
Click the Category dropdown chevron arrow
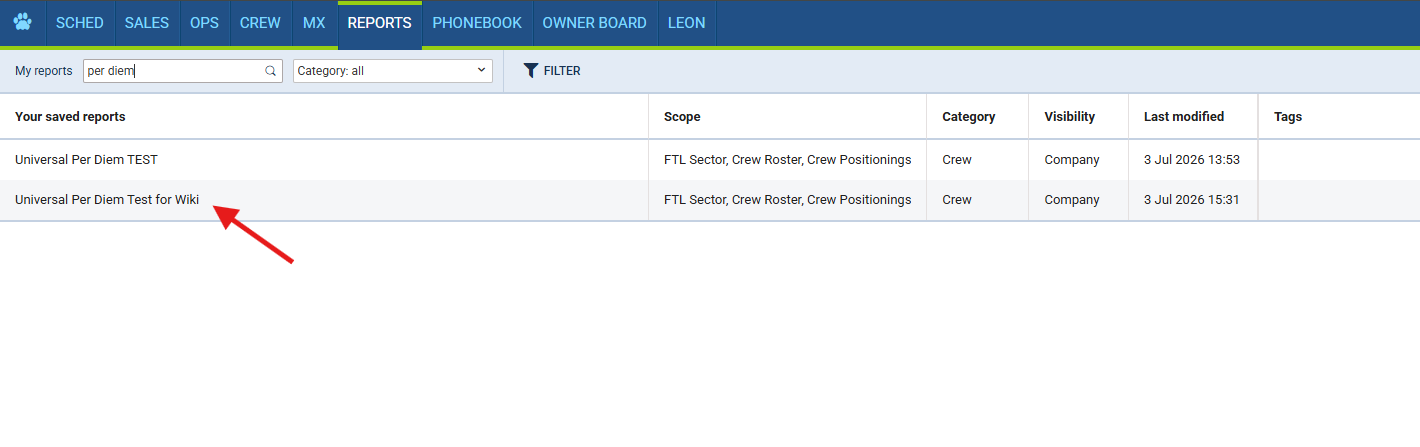[481, 70]
